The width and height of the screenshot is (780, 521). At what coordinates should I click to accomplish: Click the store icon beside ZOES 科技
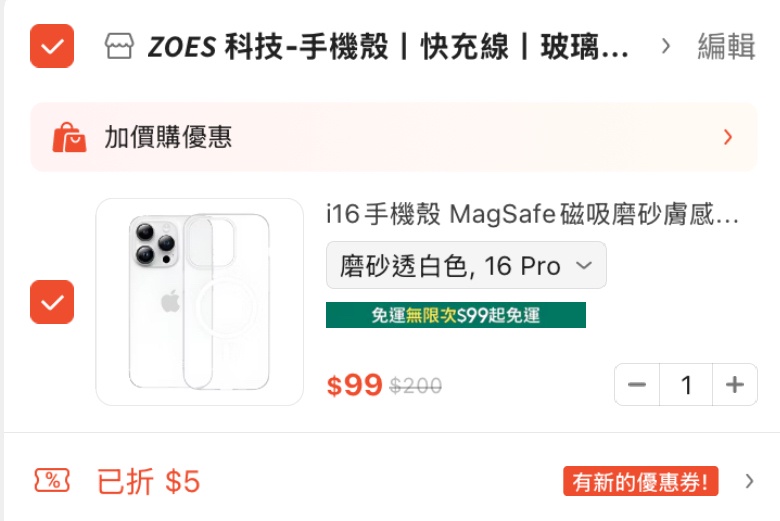(x=119, y=47)
